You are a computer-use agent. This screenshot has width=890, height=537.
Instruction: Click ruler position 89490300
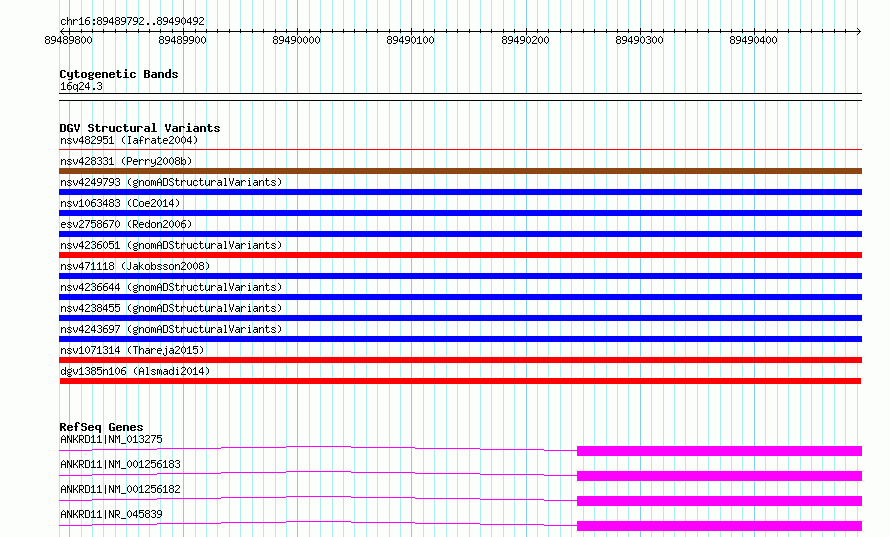(x=639, y=40)
